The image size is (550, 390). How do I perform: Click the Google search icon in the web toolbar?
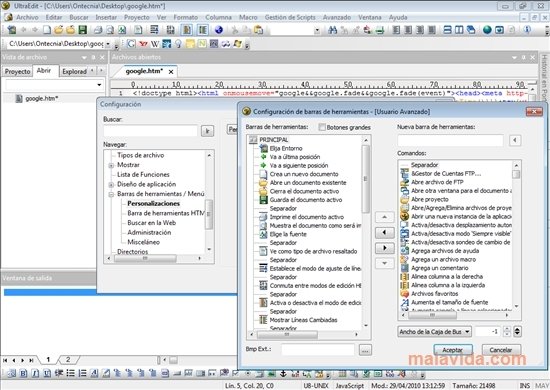pyautogui.click(x=131, y=44)
